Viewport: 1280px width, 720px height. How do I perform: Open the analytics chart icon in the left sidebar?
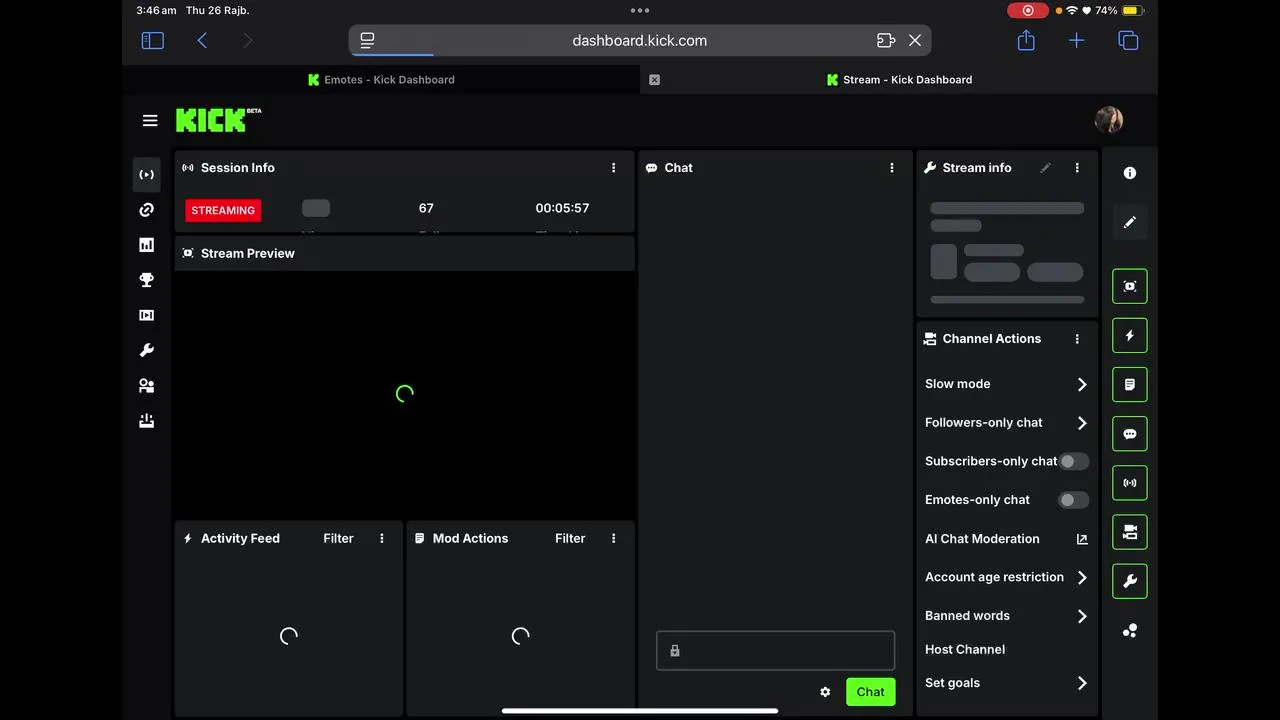tap(146, 245)
